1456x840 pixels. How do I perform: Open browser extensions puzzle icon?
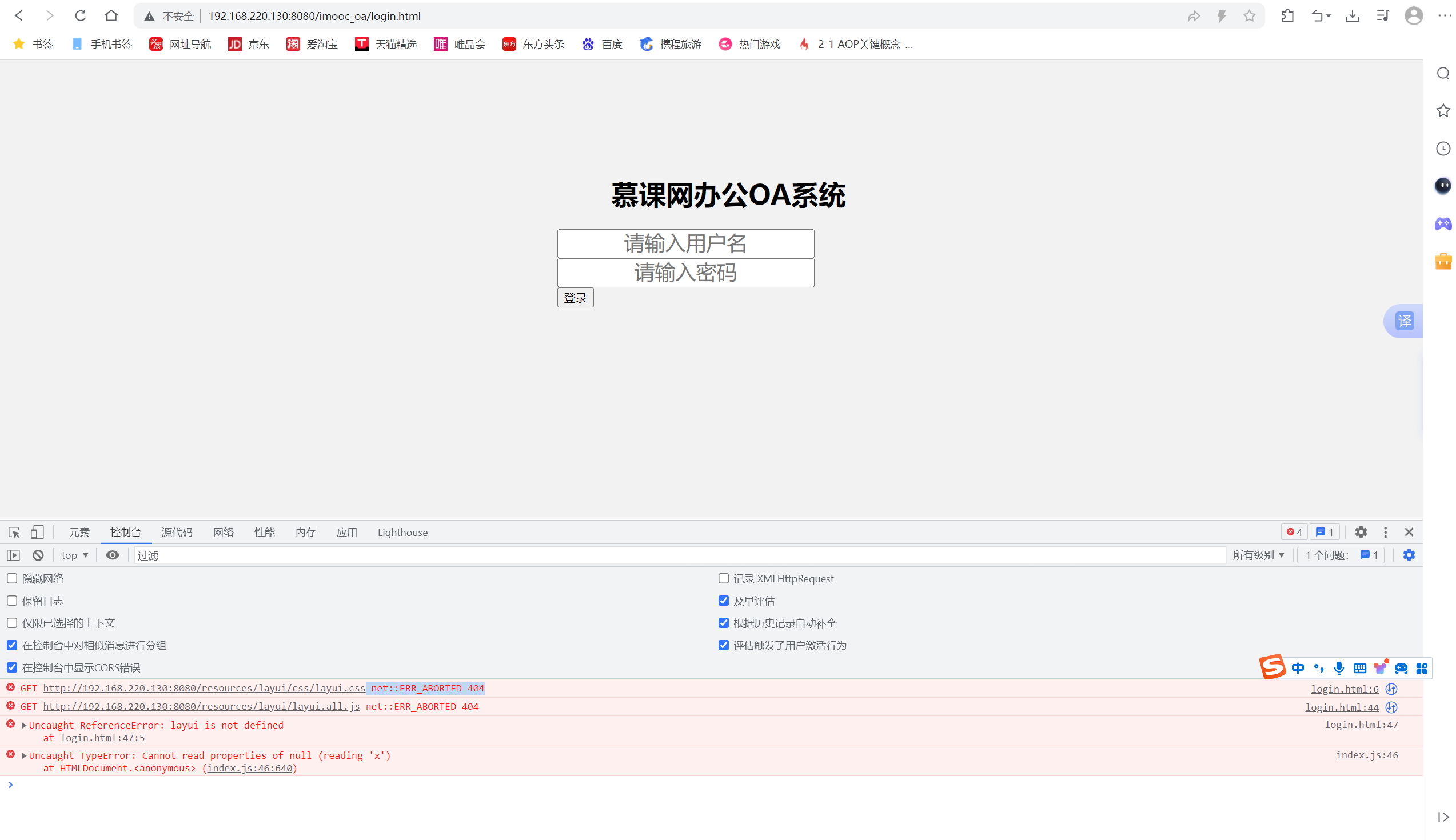[x=1287, y=16]
